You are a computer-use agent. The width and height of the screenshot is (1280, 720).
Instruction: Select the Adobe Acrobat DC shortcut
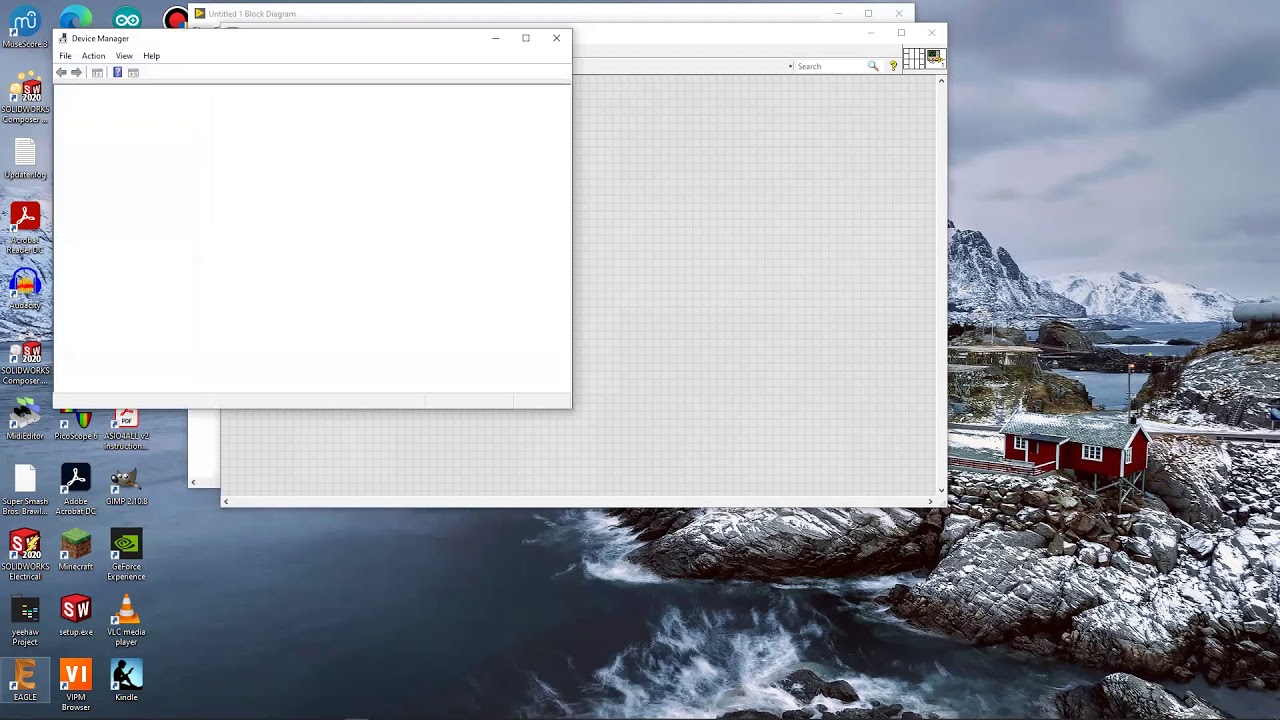pos(76,490)
